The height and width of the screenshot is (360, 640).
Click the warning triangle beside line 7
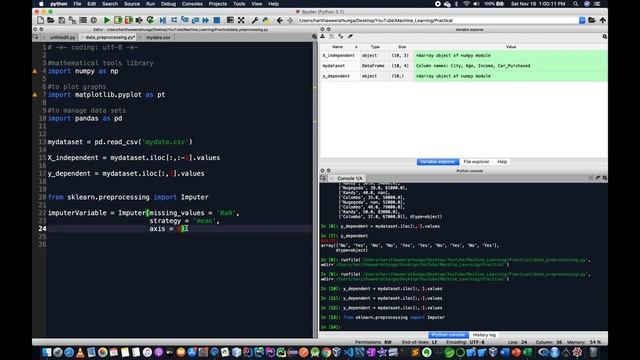tap(35, 95)
